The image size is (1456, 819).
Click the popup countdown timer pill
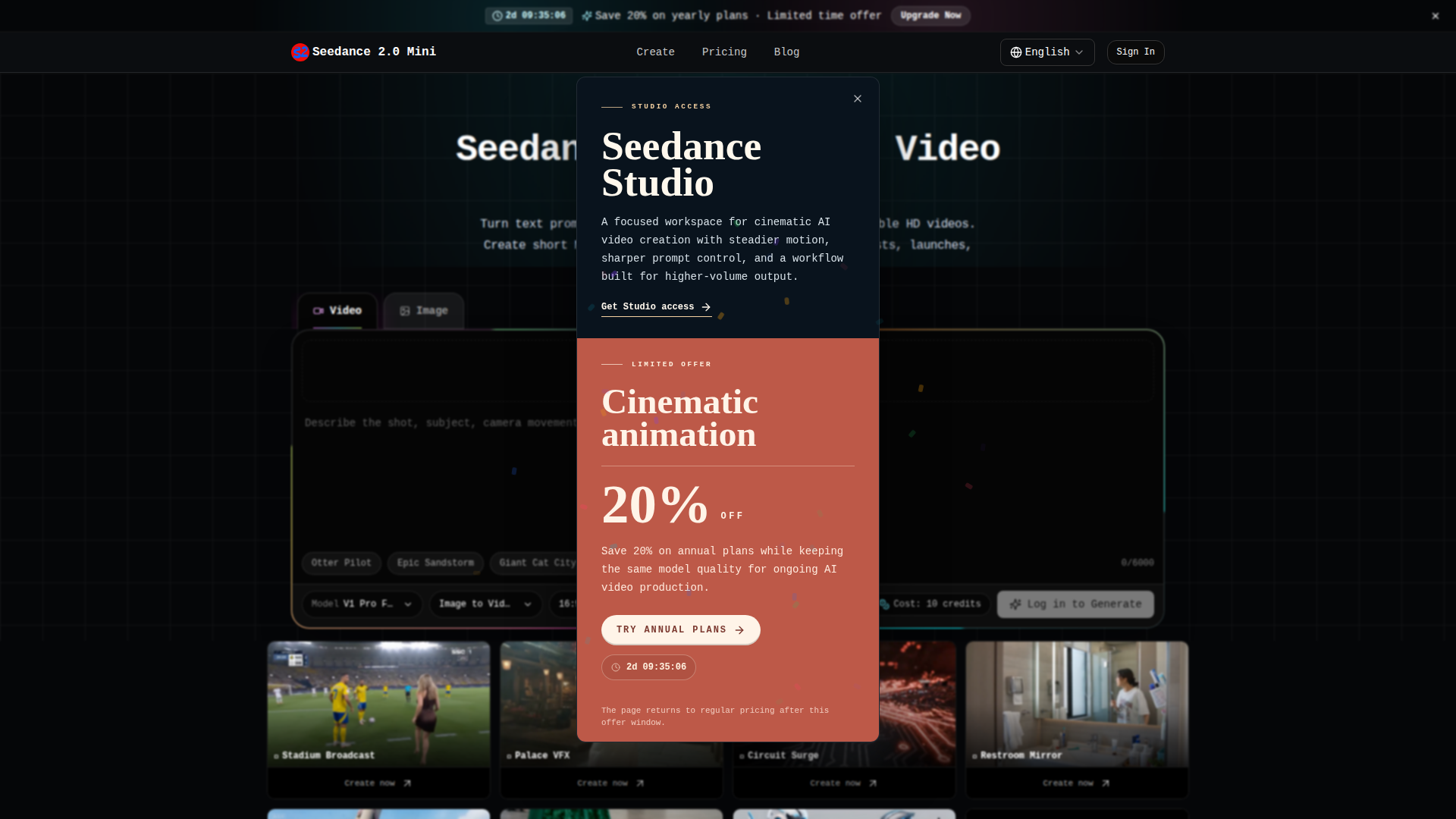pyautogui.click(x=648, y=667)
